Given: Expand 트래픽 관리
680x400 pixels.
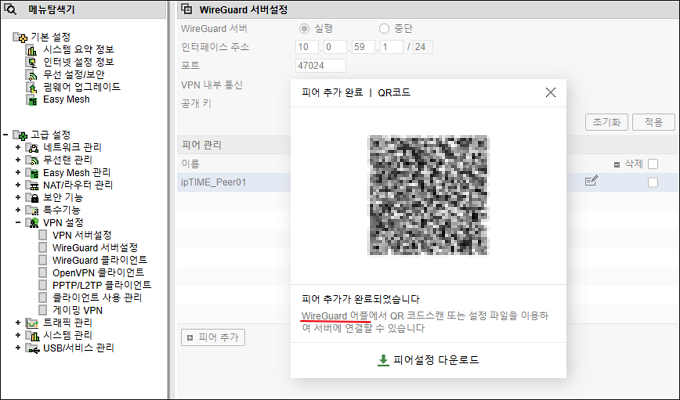Looking at the screenshot, I should [18, 323].
